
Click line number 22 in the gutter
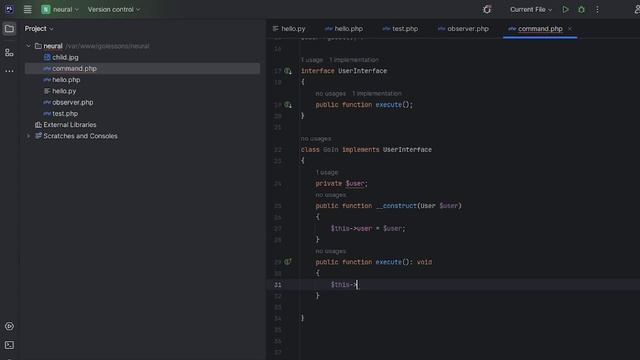pos(278,150)
